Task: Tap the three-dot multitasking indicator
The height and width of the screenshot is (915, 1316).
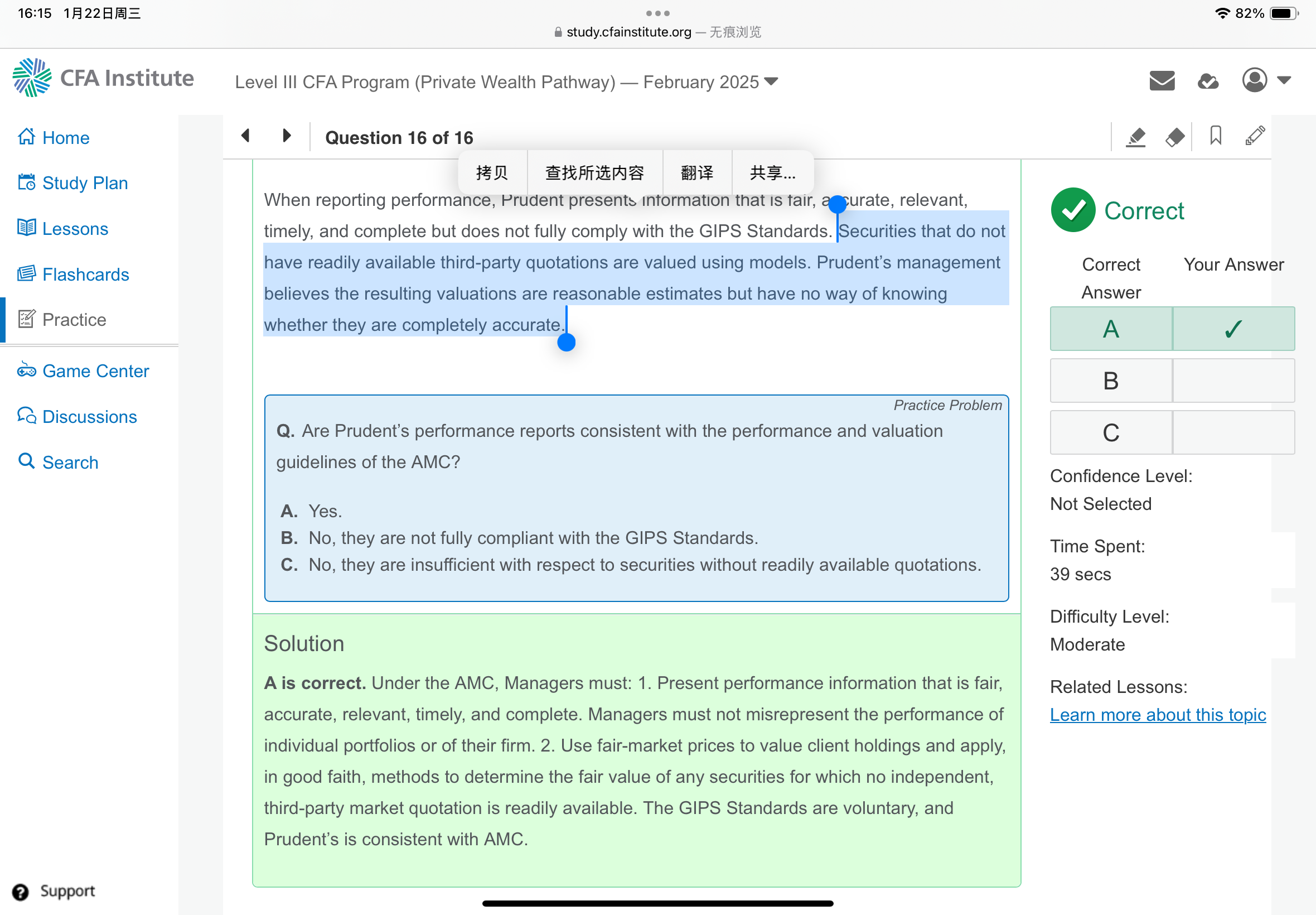Action: pyautogui.click(x=657, y=13)
